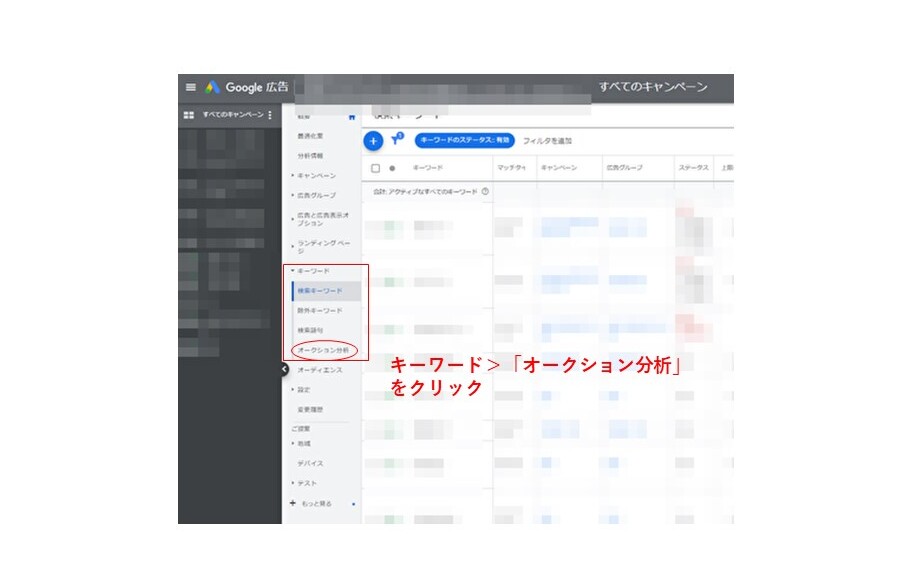Open オーディエンス in the sidebar
Viewport: 909px width, 581px height.
point(319,370)
